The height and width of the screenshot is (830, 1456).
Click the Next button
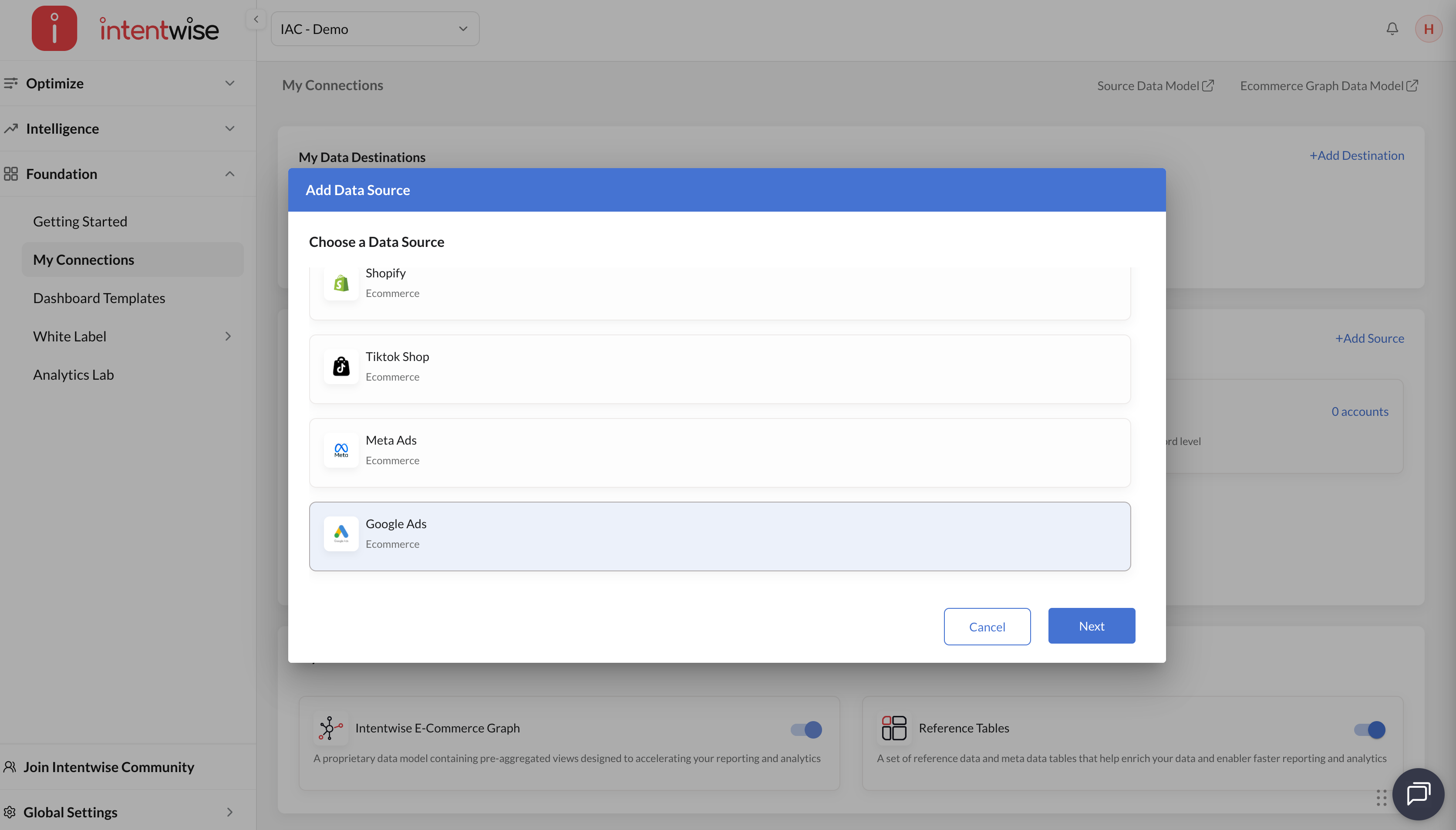coord(1091,626)
